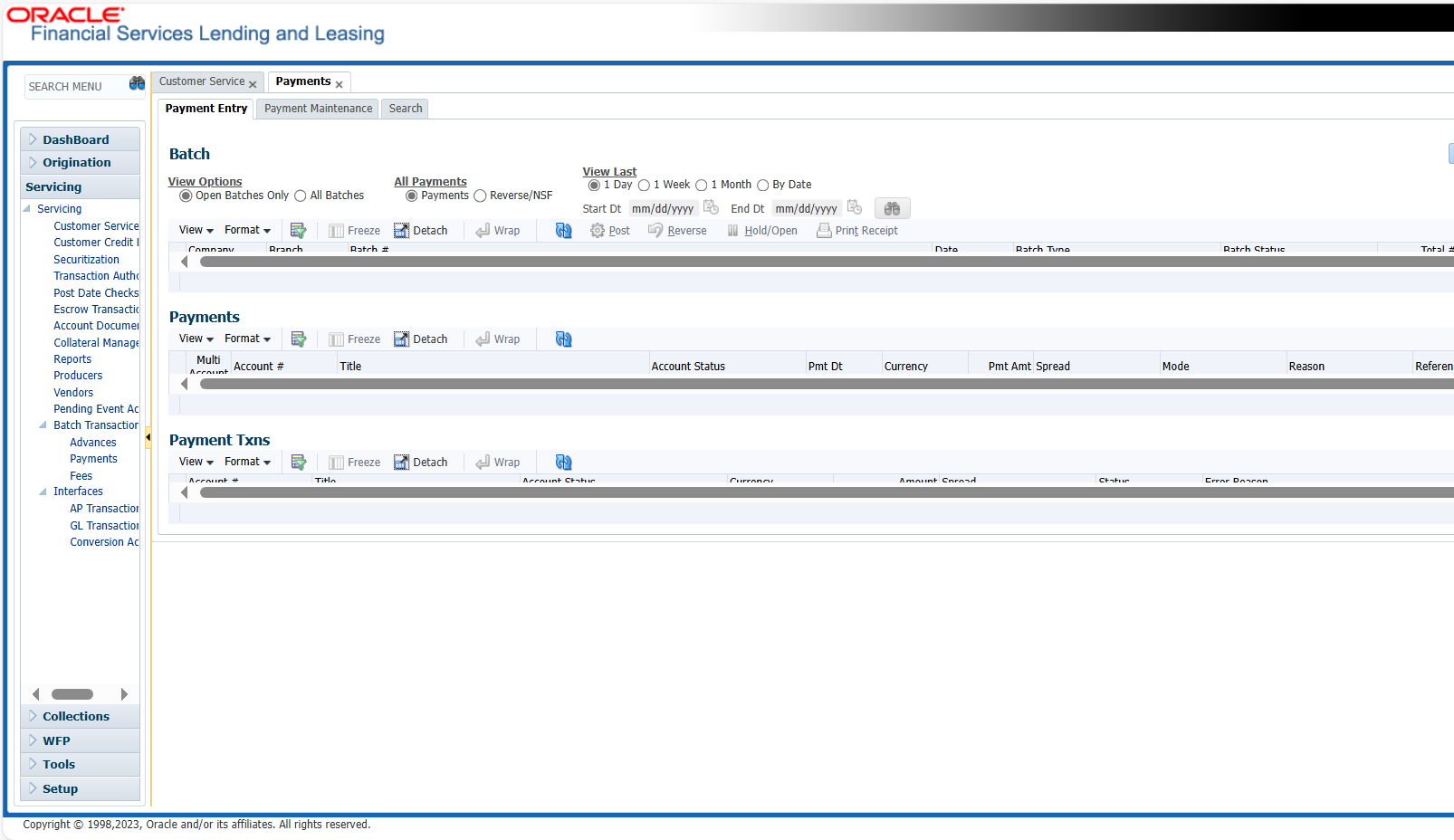1454x840 pixels.
Task: Open Advances under Batch Transactions
Action: pyautogui.click(x=93, y=443)
